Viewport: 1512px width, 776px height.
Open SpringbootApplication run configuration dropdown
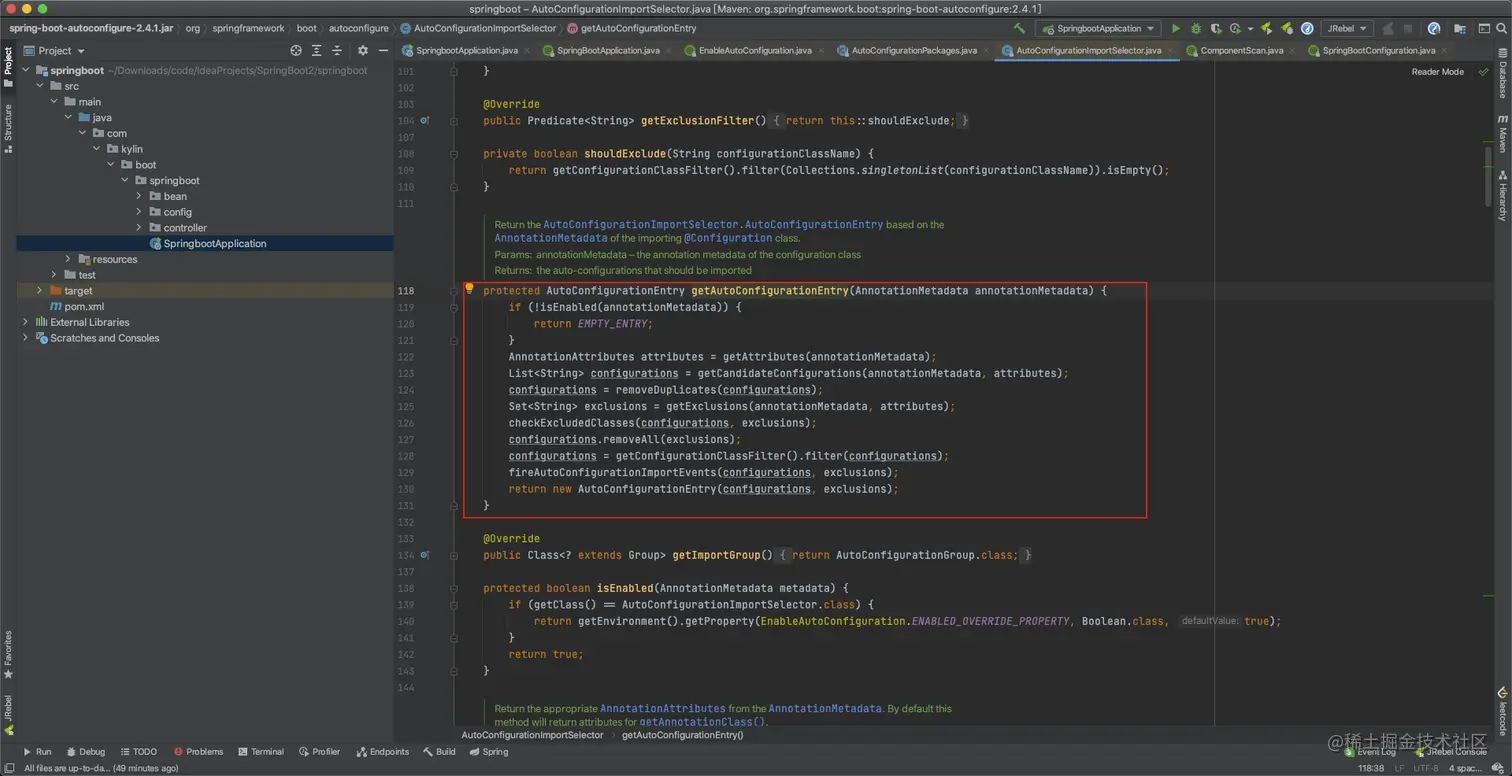(x=1097, y=28)
